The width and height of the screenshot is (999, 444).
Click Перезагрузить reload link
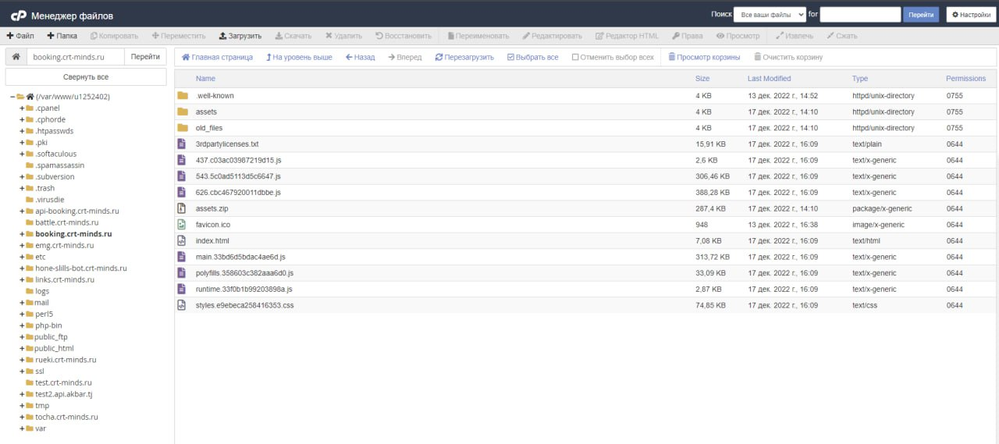pyautogui.click(x=464, y=57)
